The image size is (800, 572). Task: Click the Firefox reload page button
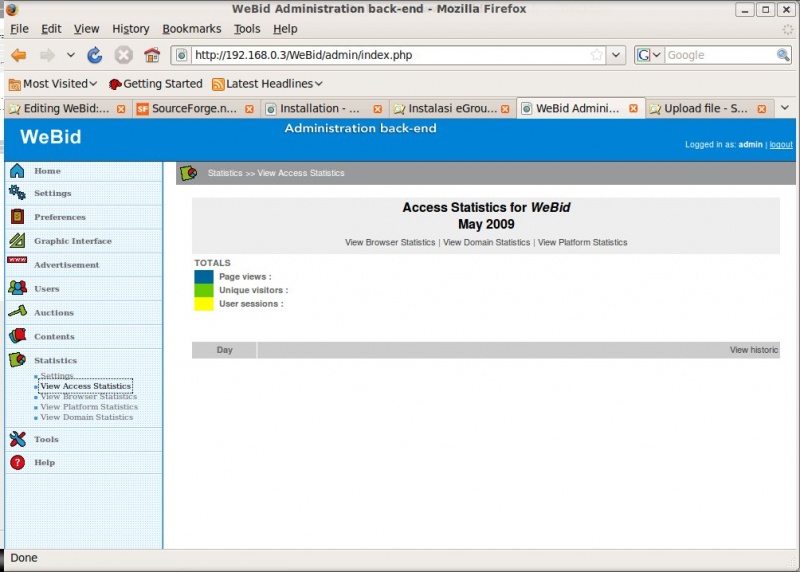[95, 55]
